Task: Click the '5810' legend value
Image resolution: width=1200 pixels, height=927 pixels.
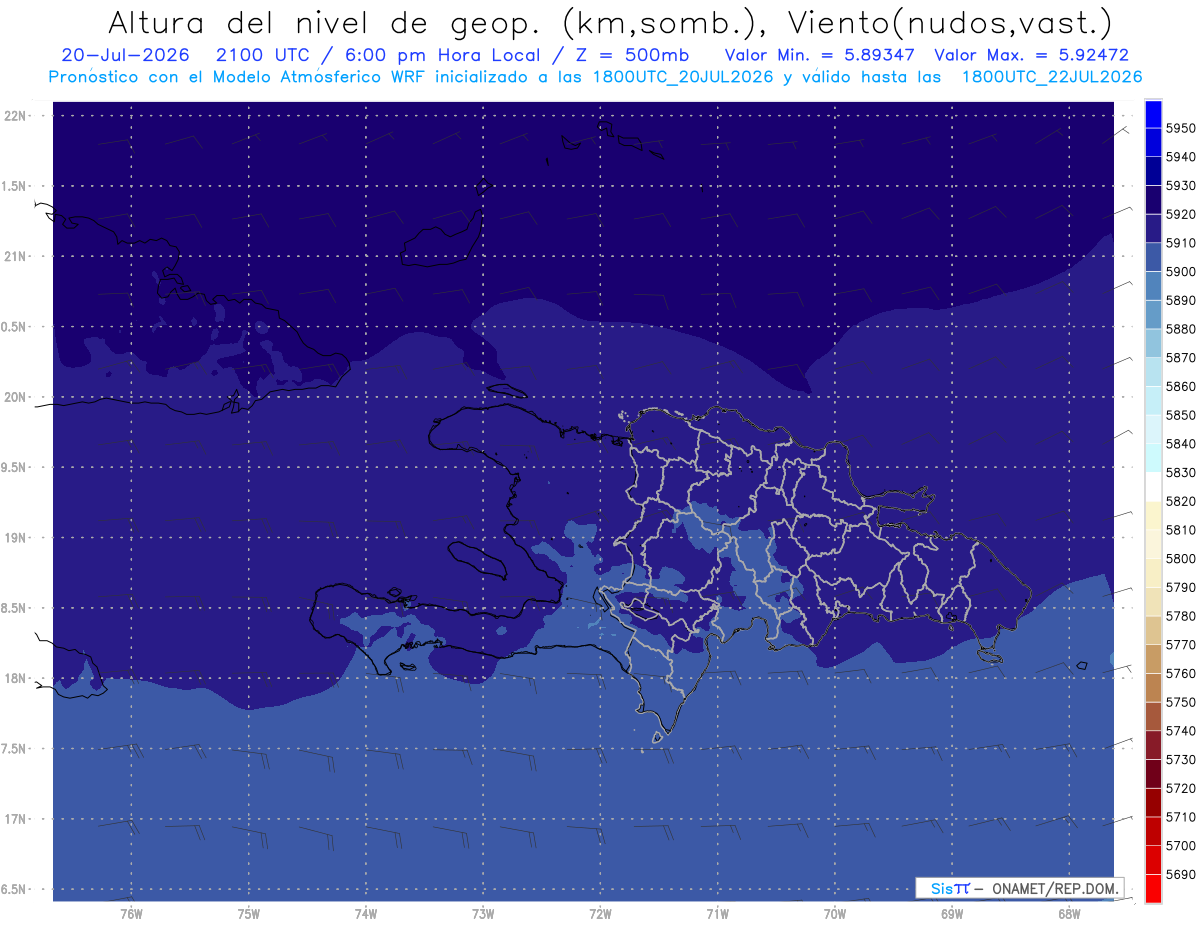Action: click(1181, 530)
